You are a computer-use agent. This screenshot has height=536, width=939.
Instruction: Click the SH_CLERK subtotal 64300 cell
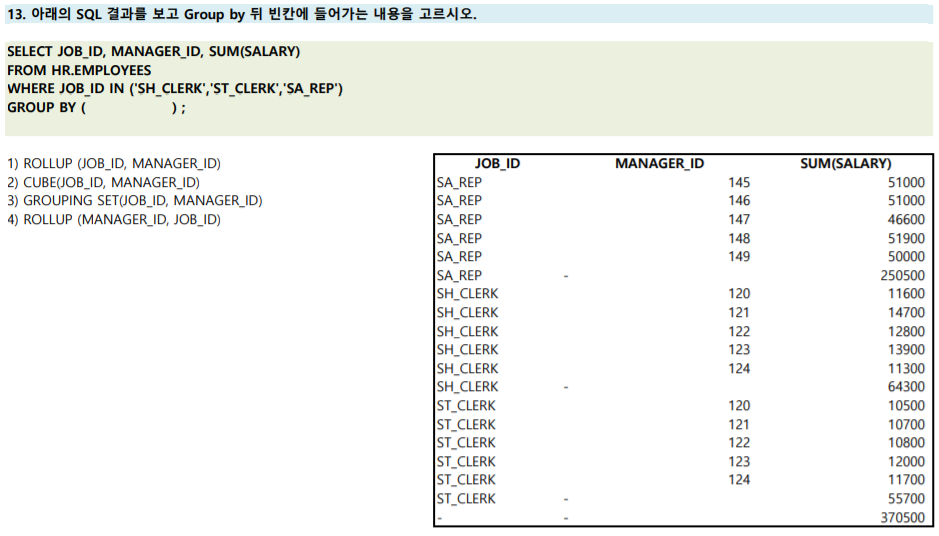point(906,387)
